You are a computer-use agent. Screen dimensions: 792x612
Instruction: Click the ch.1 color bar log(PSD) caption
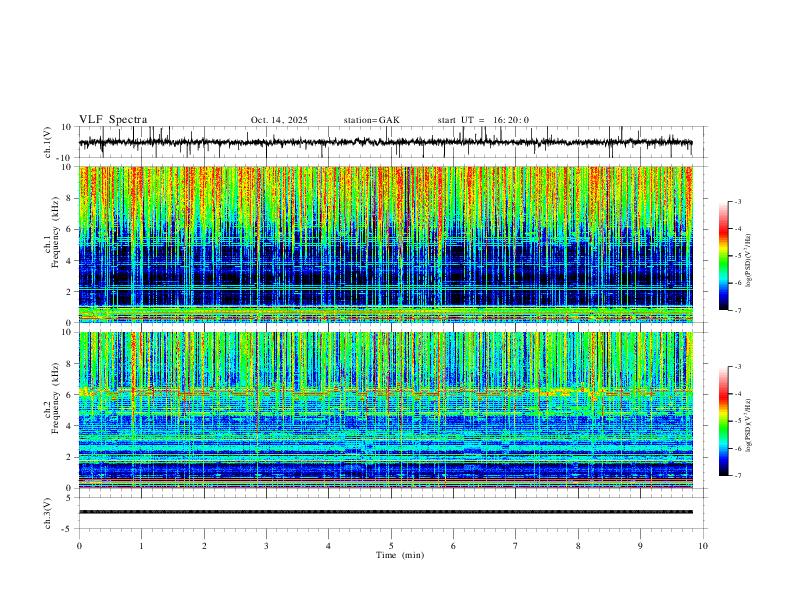pyautogui.click(x=749, y=260)
